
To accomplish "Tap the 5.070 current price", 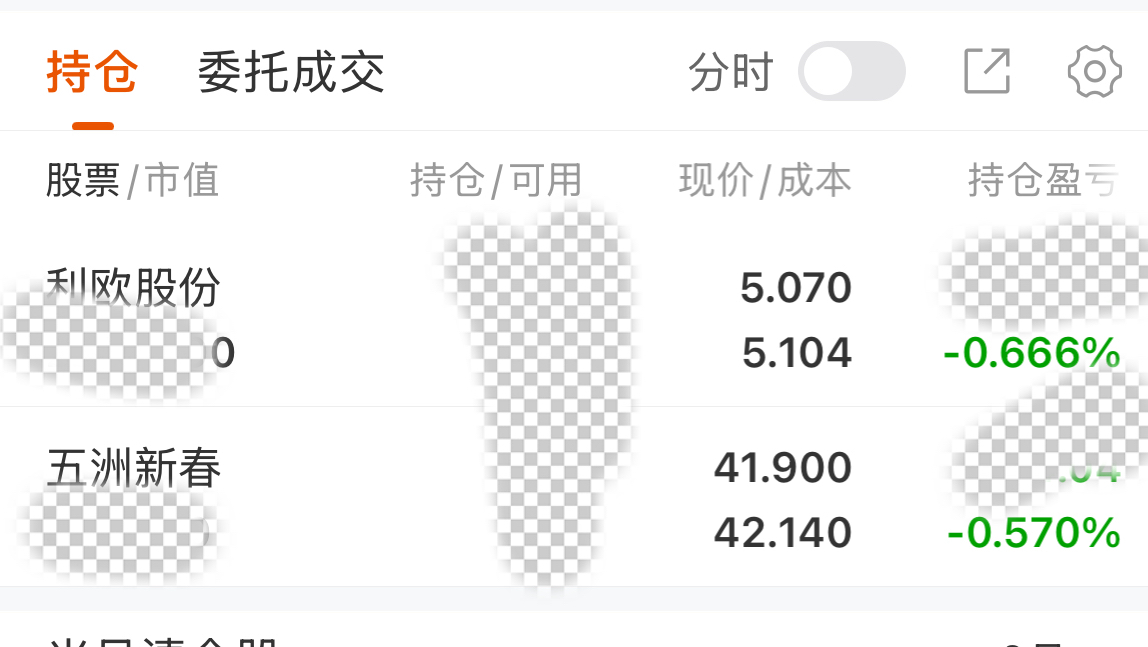I will pos(796,288).
